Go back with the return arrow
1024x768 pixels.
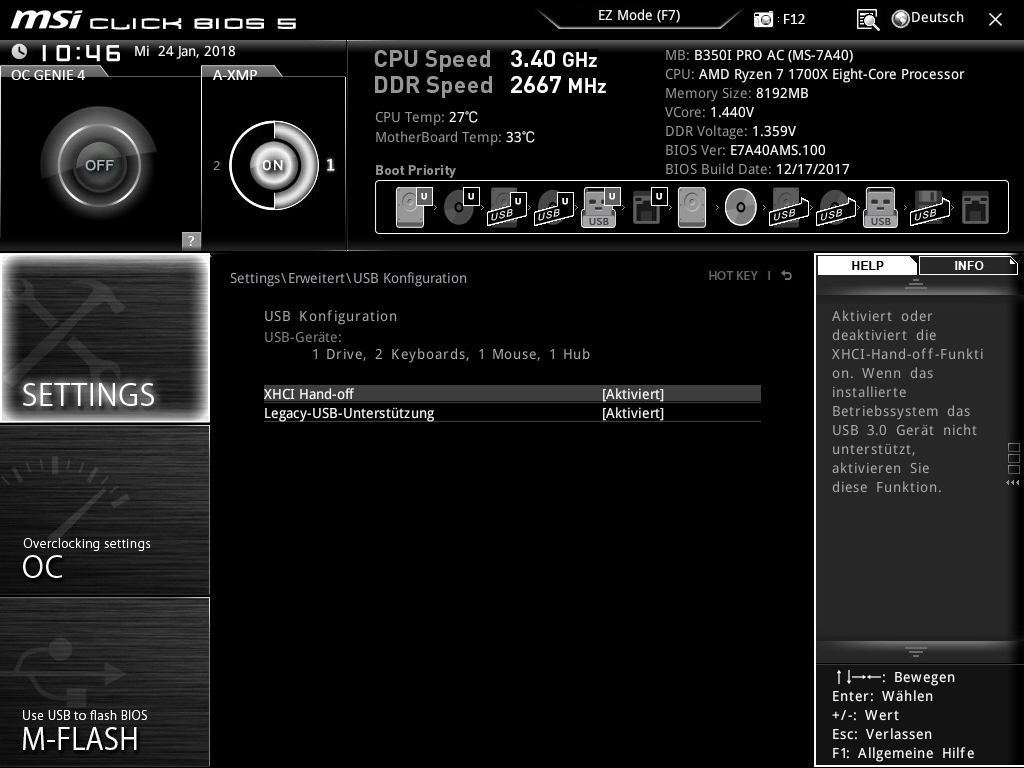787,276
